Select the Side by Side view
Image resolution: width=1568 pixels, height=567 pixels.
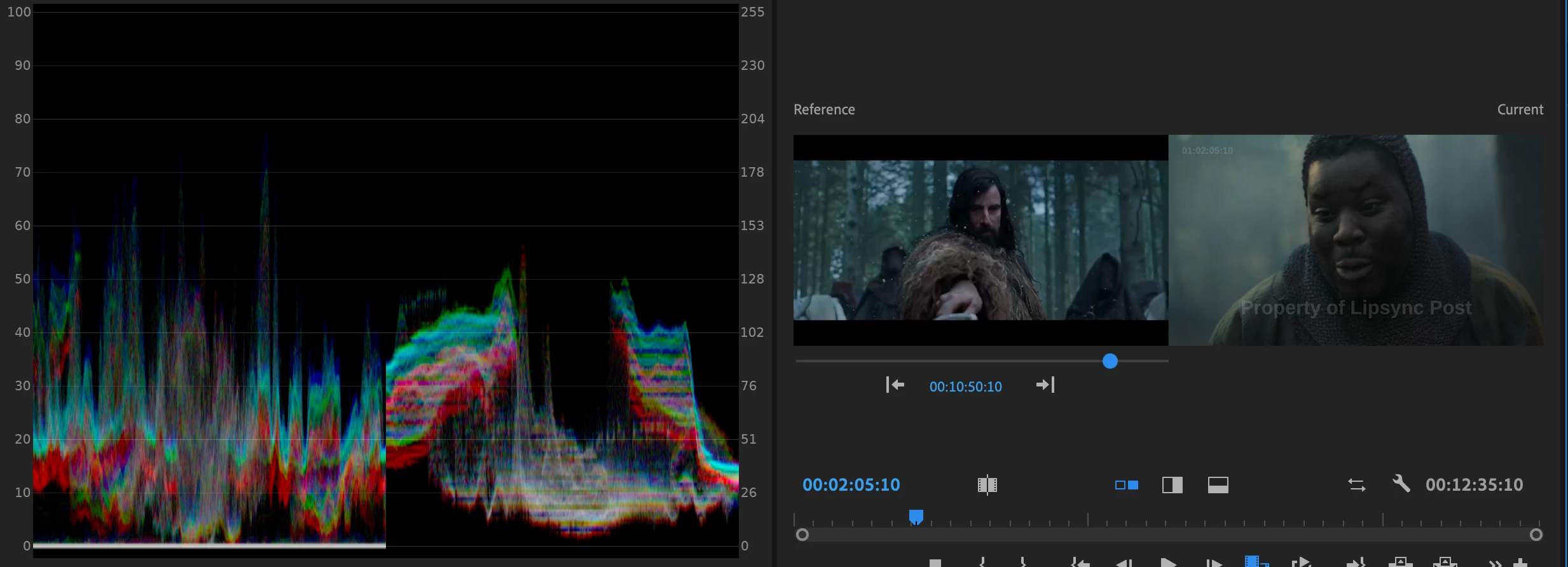point(1127,485)
